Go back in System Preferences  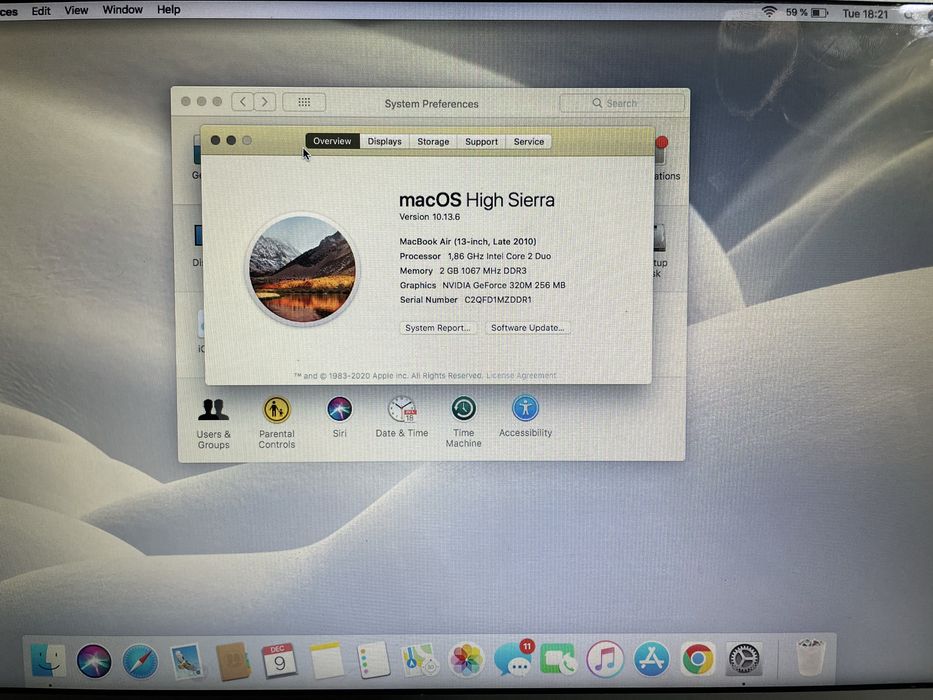(243, 102)
